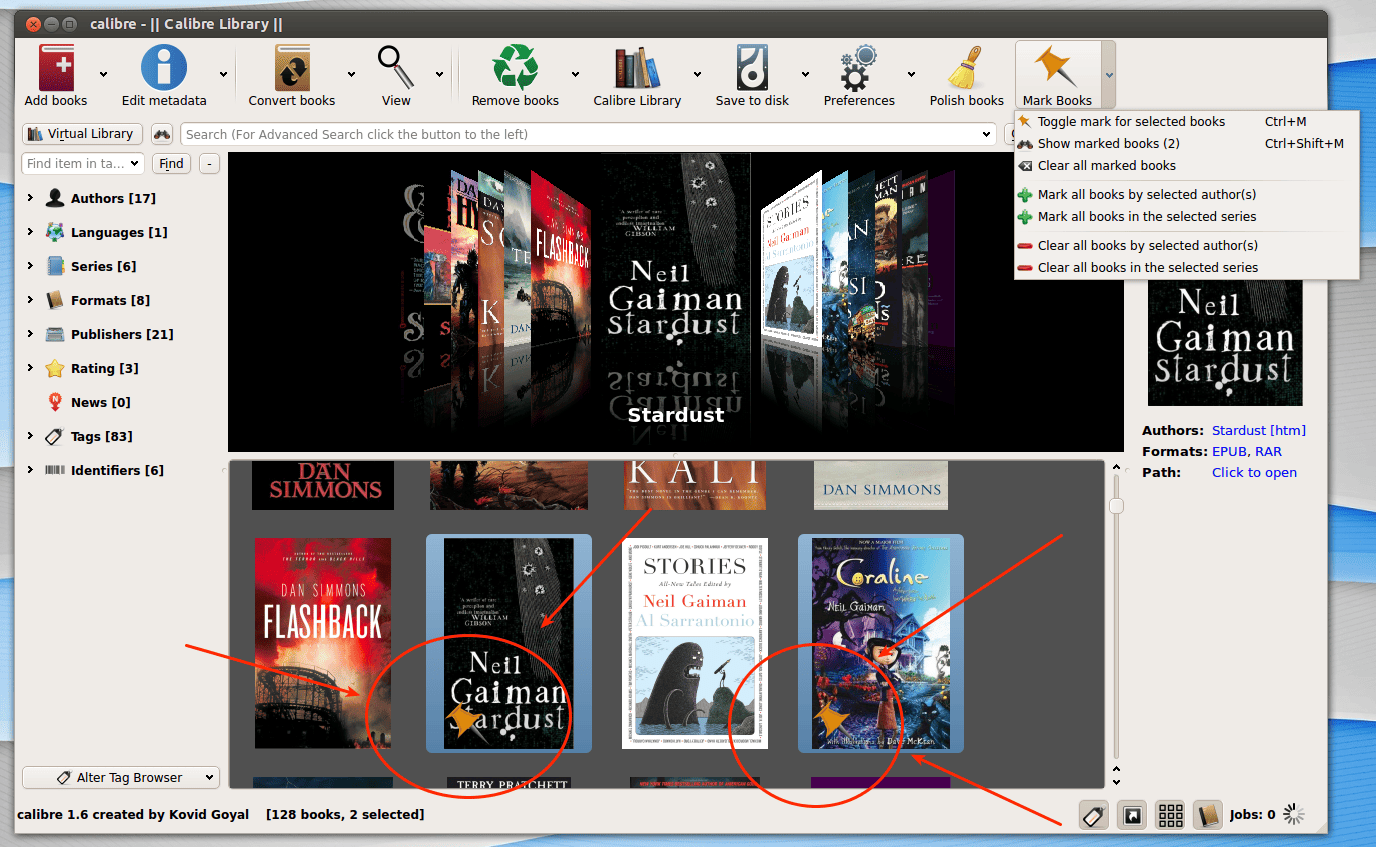Toggle the Tag browser panel
1376x847 pixels.
click(x=1093, y=814)
